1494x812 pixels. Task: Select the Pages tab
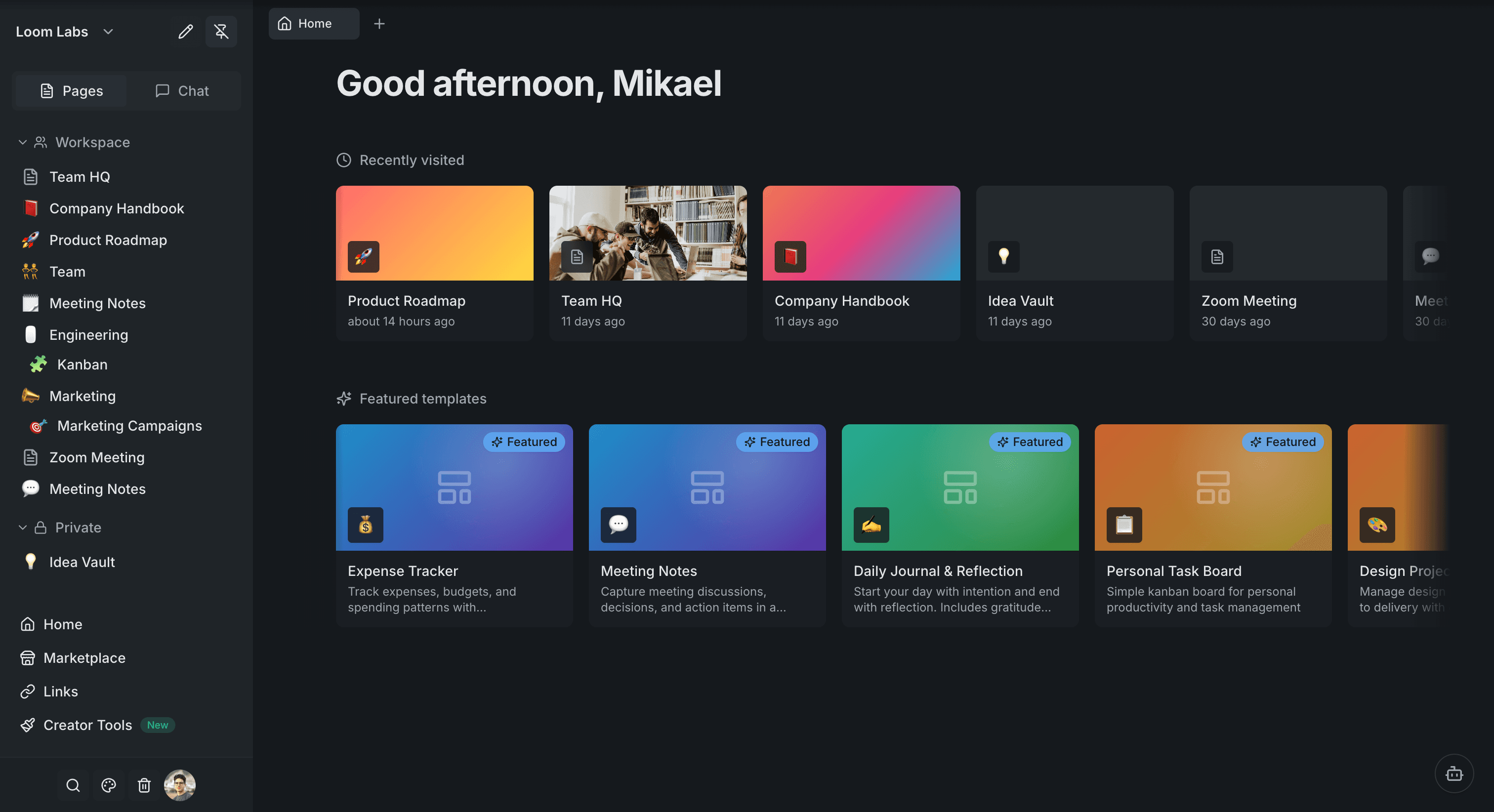click(x=70, y=90)
